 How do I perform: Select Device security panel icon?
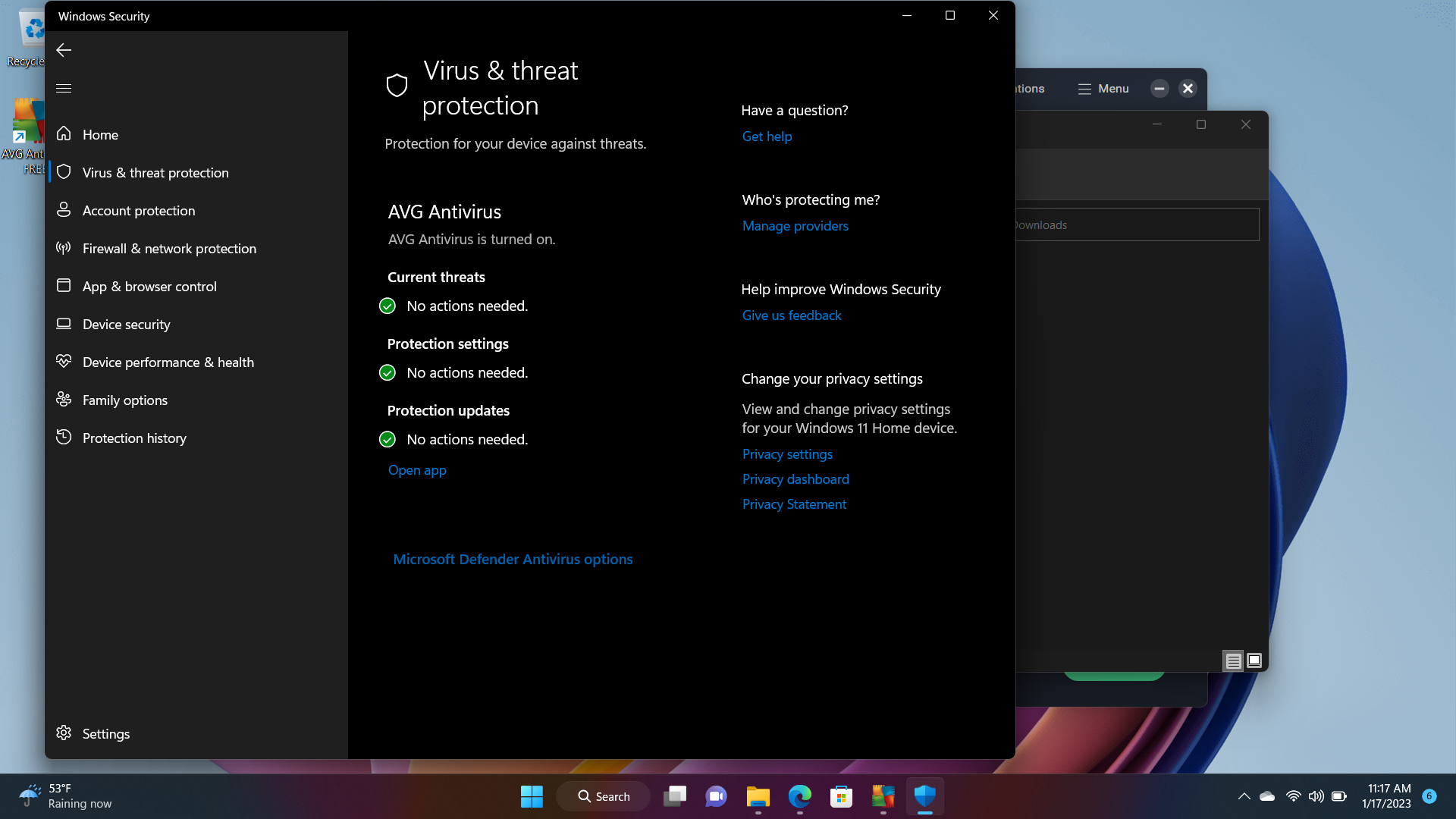point(65,324)
